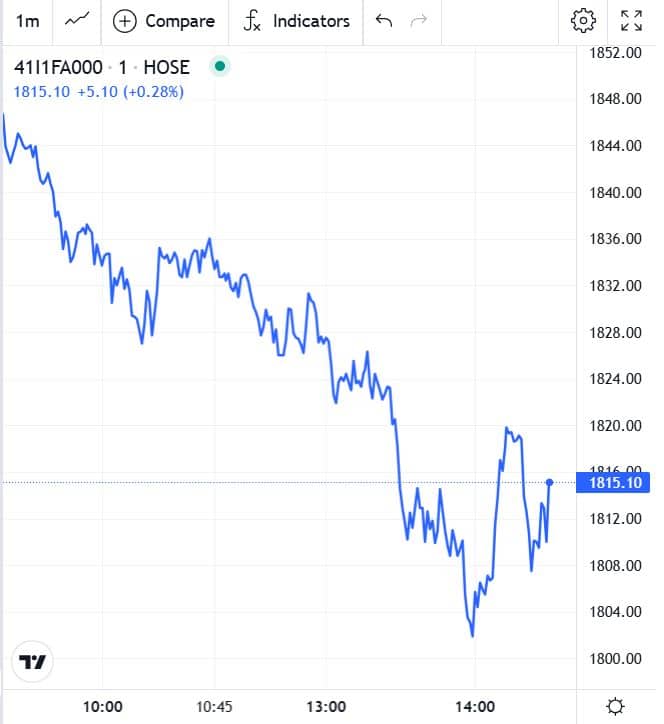
Task: Redo the chart action
Action: 418,21
